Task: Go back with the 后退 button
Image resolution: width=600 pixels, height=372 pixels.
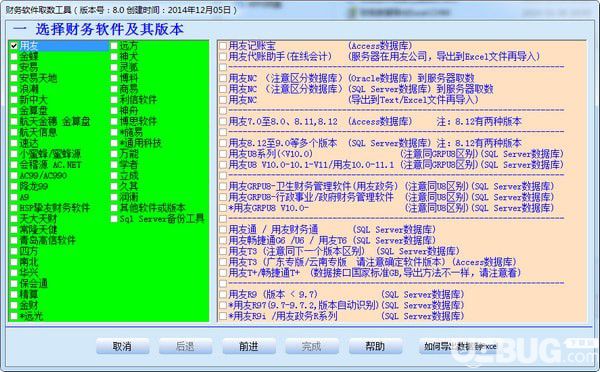Action: click(186, 346)
